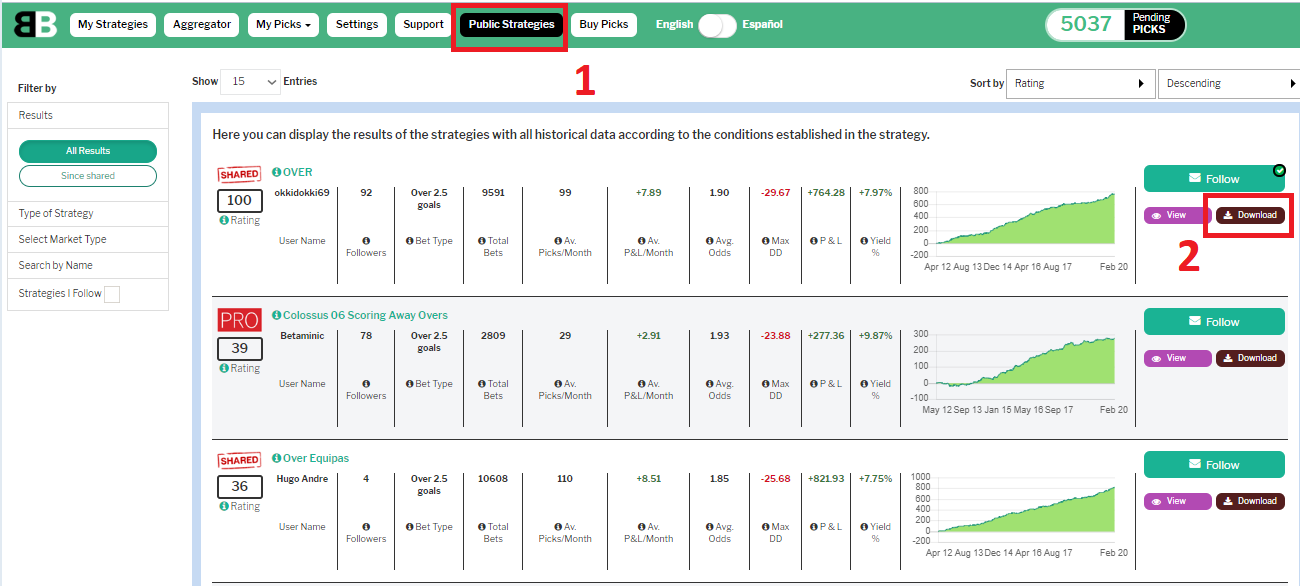Click the info icon beside Over Equipas
This screenshot has height=586, width=1300.
click(277, 458)
